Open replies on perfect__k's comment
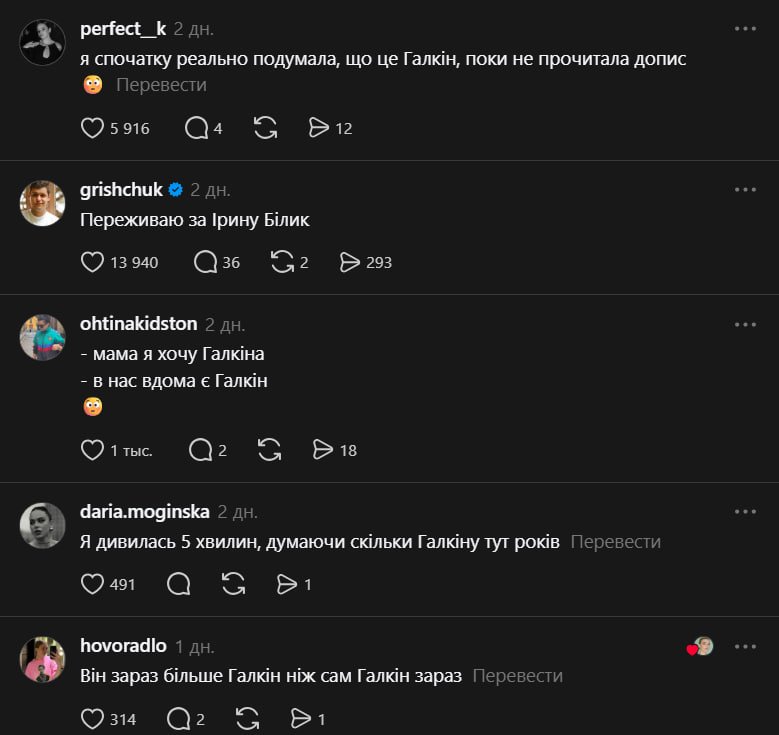Screen dimensions: 779x735 tap(197, 128)
